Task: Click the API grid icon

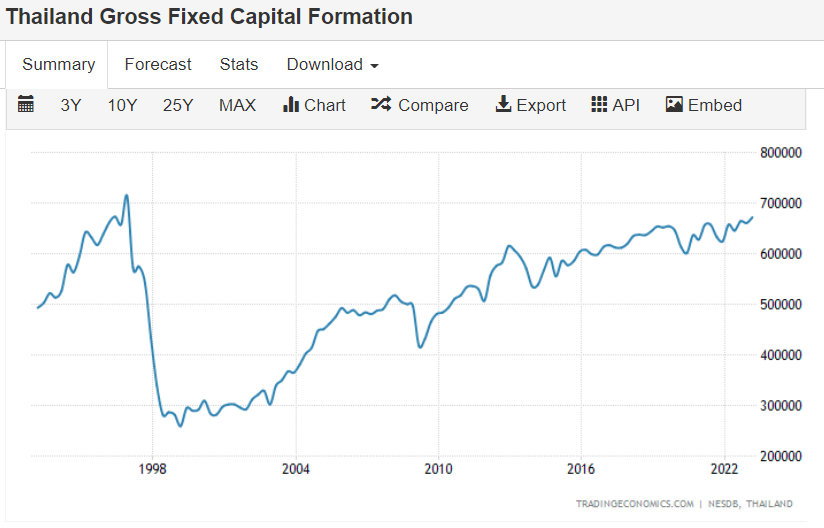Action: click(599, 105)
